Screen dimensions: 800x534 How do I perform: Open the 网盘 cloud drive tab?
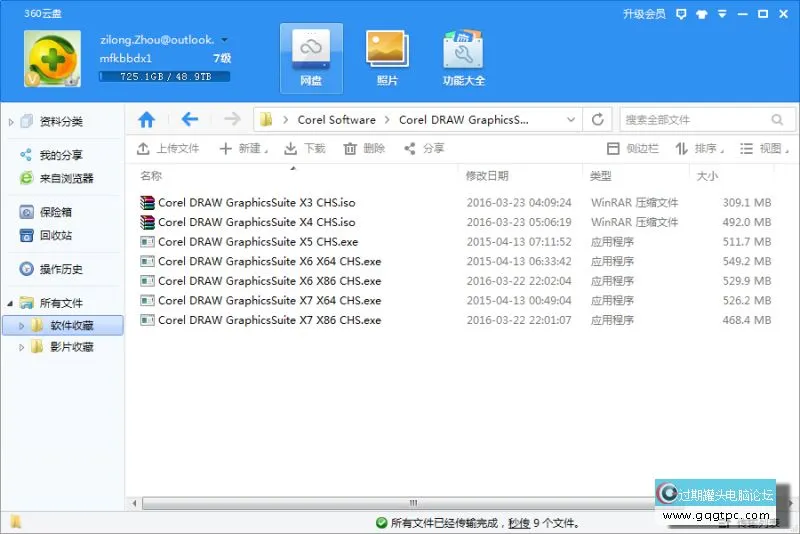311,58
